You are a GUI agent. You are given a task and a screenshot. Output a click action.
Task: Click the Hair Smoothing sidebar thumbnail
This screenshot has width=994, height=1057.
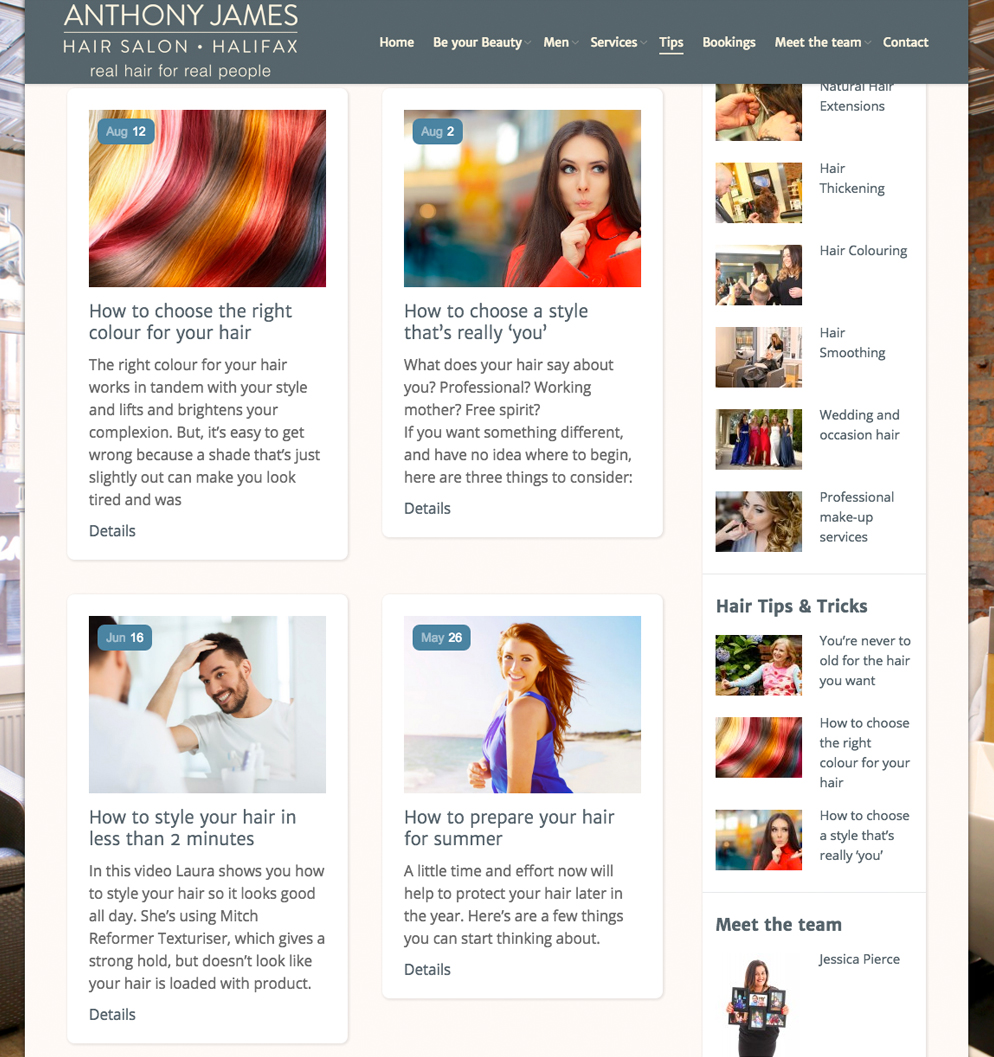[x=759, y=357]
